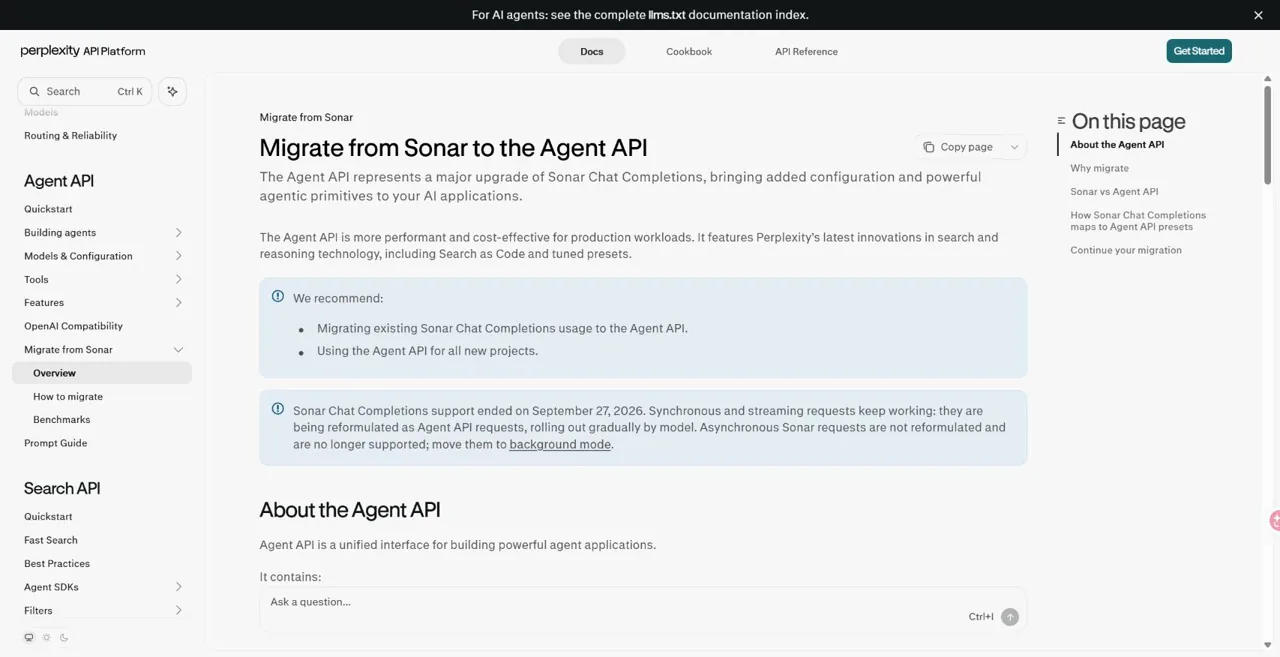Expand the Models & Configuration section

[178, 256]
